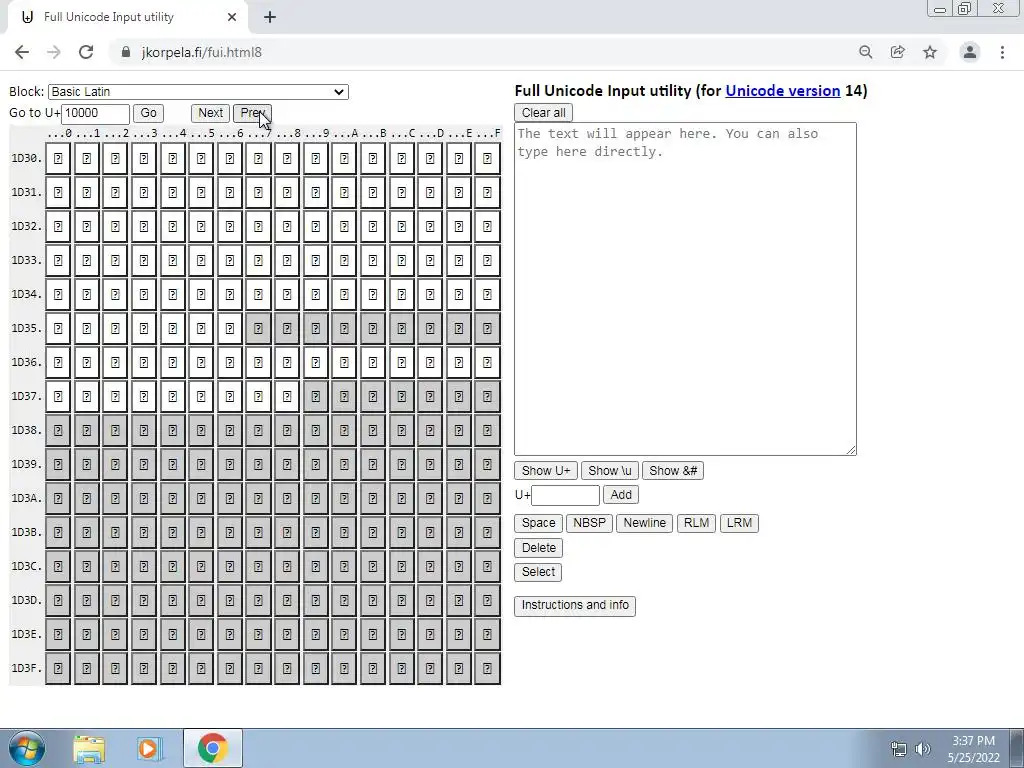Image resolution: width=1024 pixels, height=768 pixels.
Task: Select character cell in row 1D32 column A
Action: tap(344, 227)
